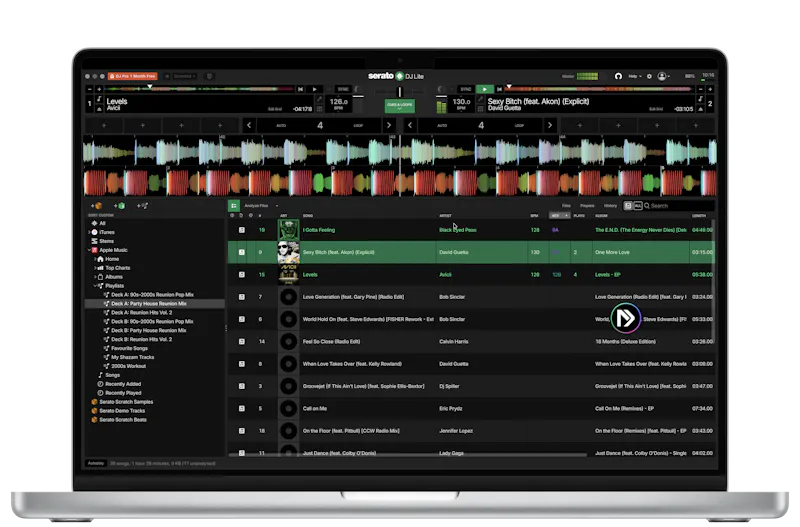Viewport: 800px width, 527px height.
Task: Select the 'Call on Me' track row
Action: (470, 409)
